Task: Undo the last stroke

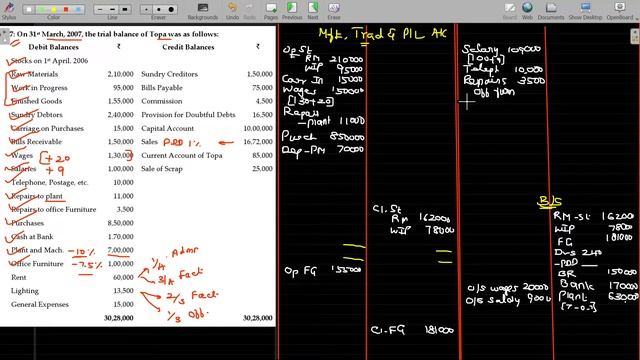Action: pyautogui.click(x=232, y=11)
